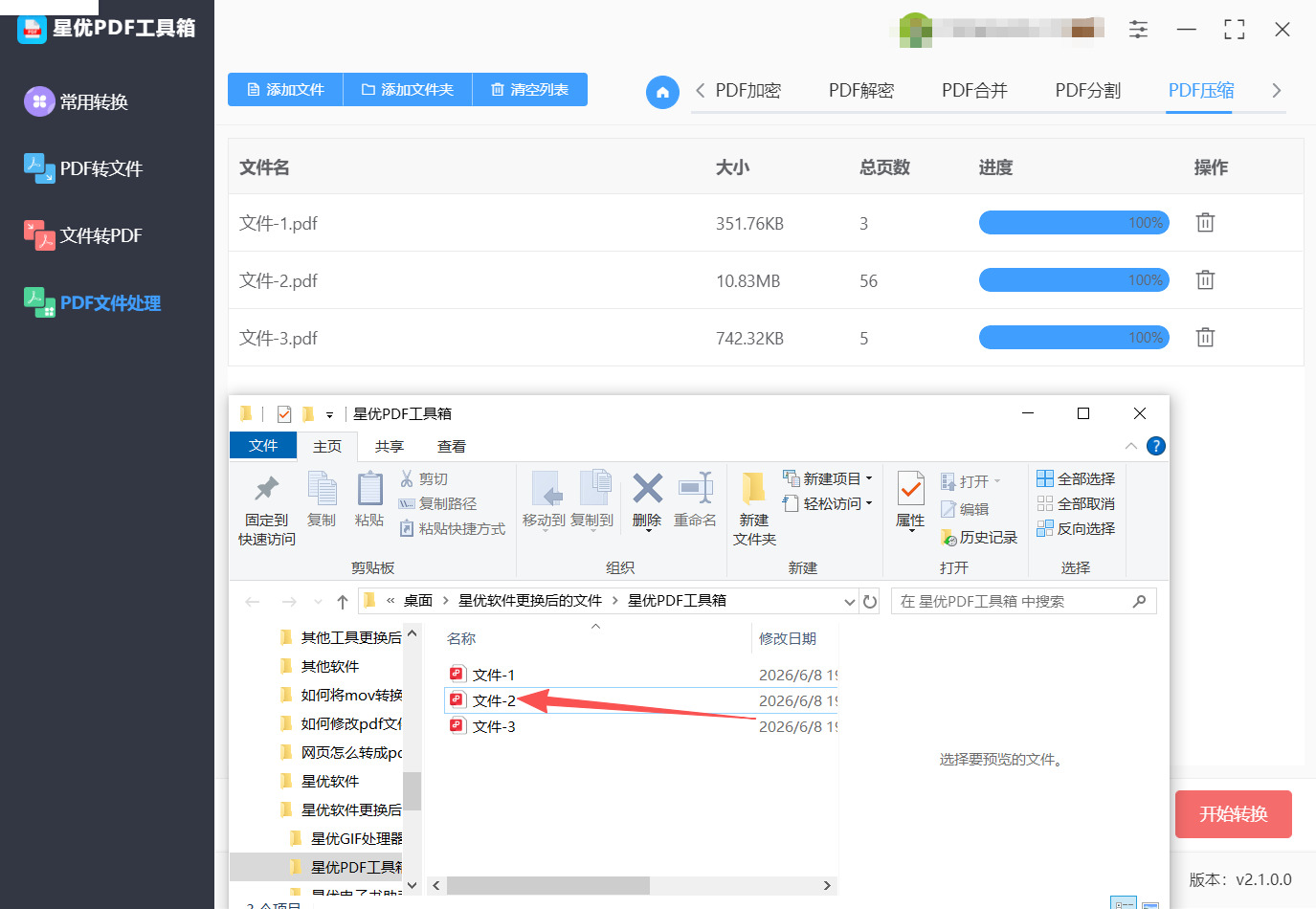
Task: Click 全部取消 in Explorer ribbon
Action: pyautogui.click(x=1077, y=503)
